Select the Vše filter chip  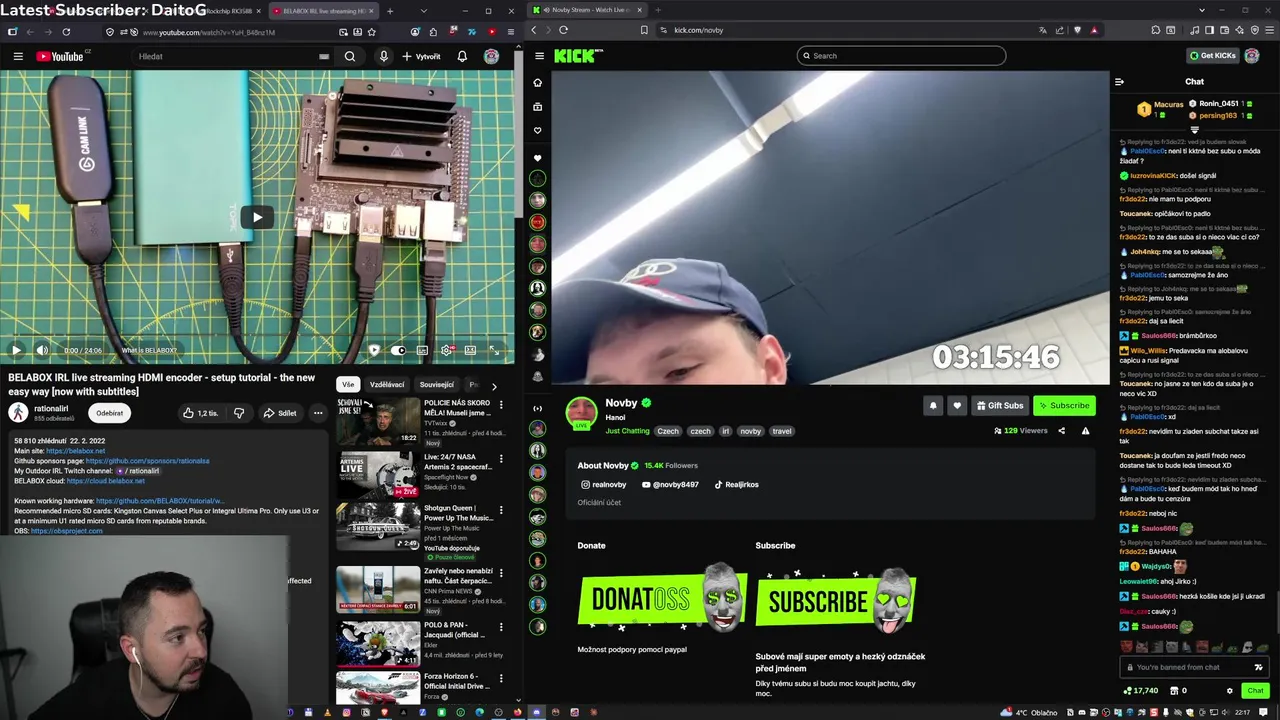tap(348, 385)
